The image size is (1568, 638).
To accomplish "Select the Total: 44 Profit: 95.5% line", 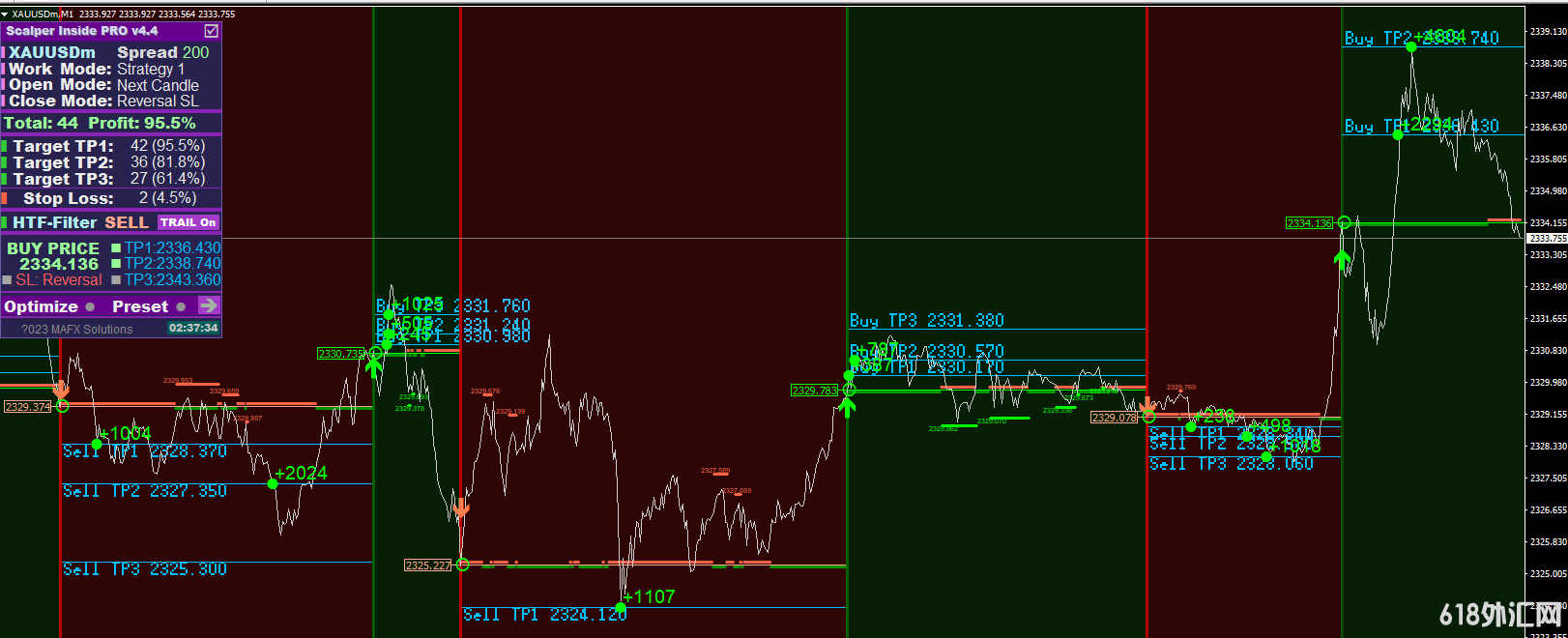I will point(100,123).
